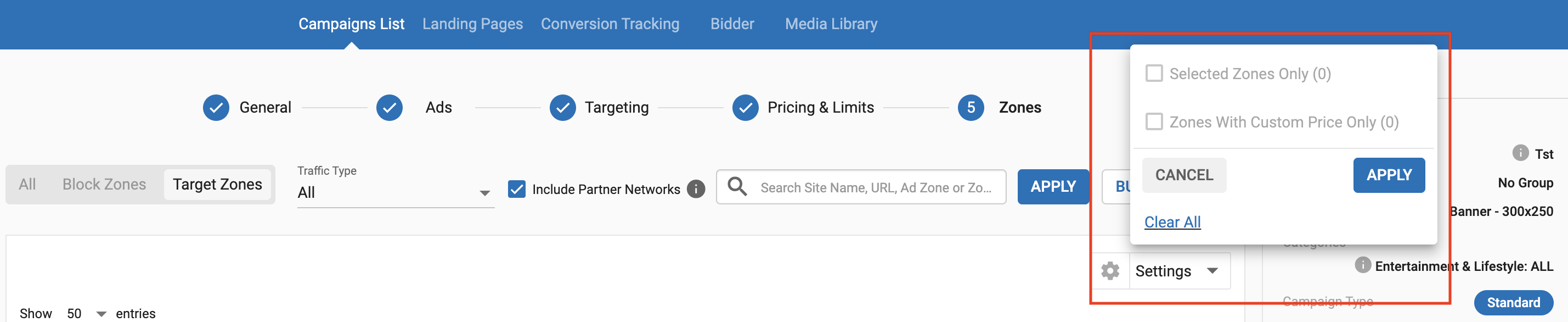Click the zone search input field
The width and height of the screenshot is (1568, 322).
[877, 187]
